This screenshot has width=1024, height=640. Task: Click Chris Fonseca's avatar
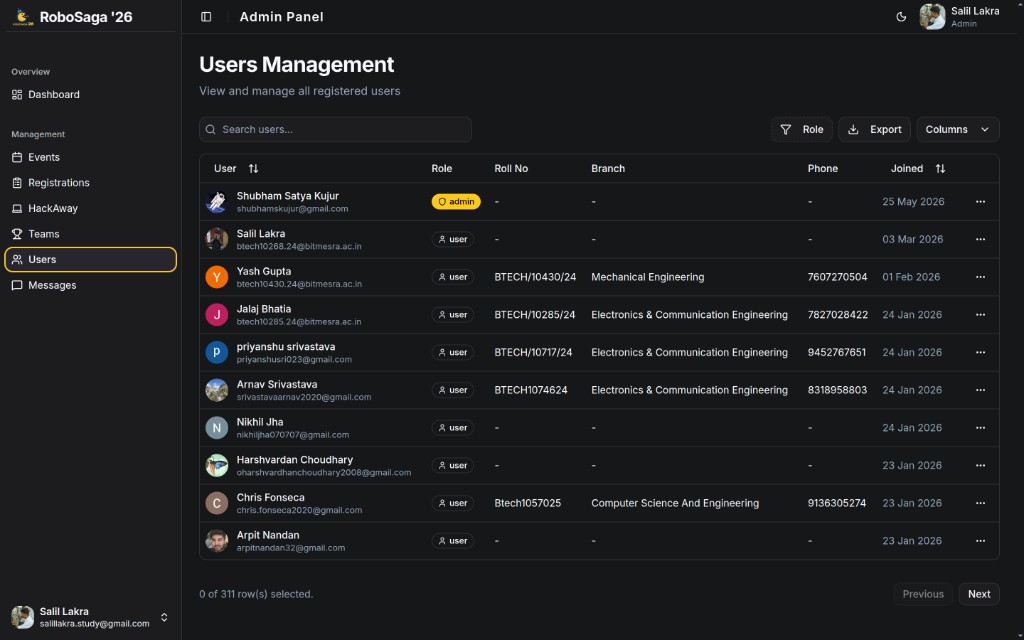217,504
